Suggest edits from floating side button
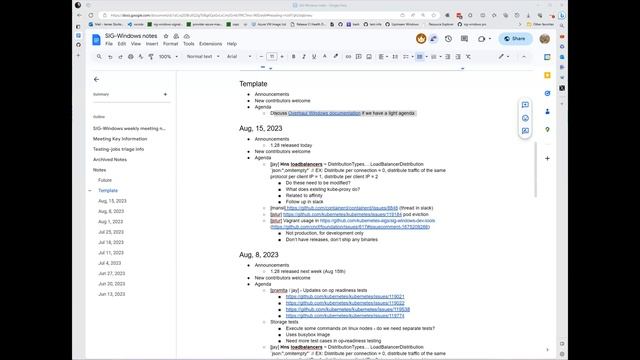 click(525, 131)
